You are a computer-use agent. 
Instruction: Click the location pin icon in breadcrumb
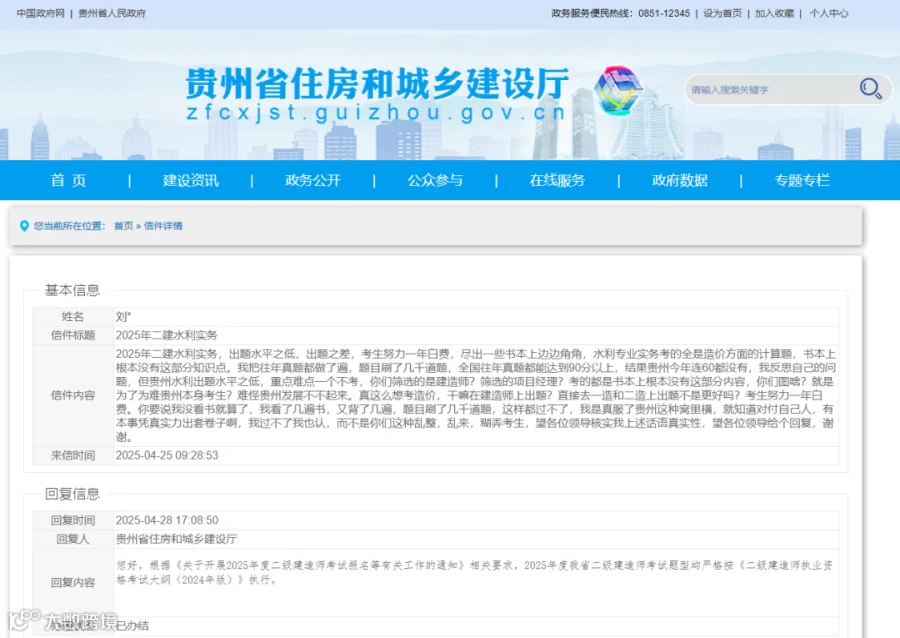(x=24, y=226)
